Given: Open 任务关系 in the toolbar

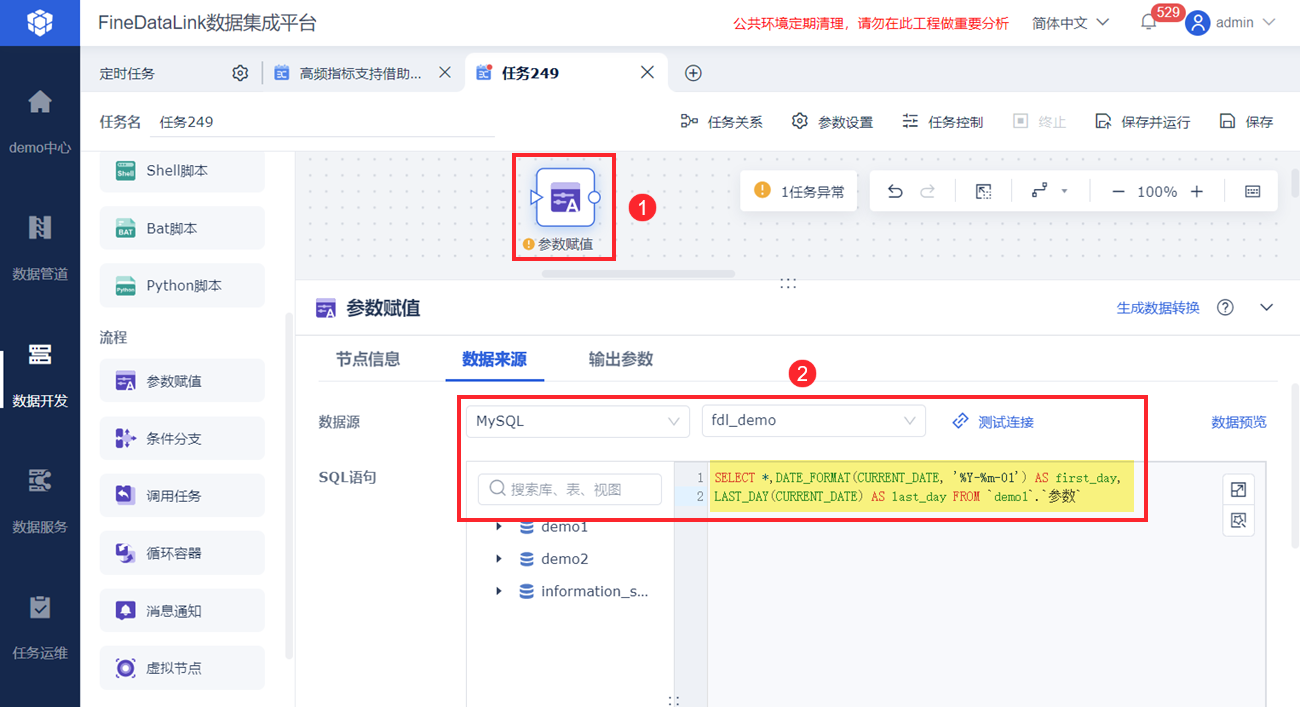Looking at the screenshot, I should click(x=721, y=122).
